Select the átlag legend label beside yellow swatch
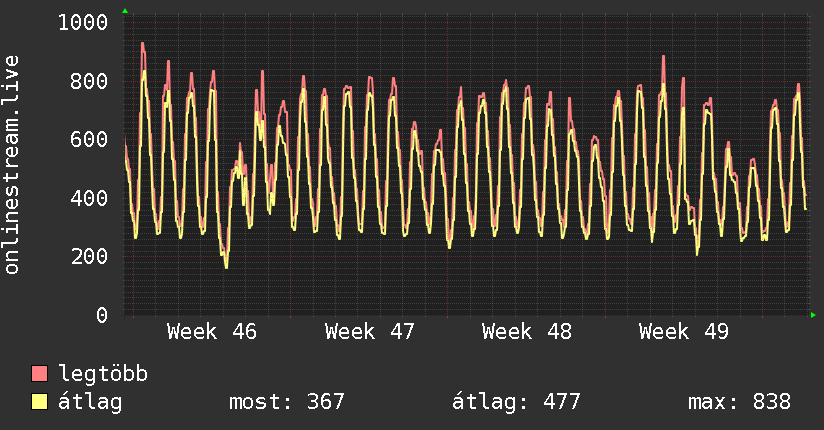This screenshot has height=430, width=824. coord(90,402)
